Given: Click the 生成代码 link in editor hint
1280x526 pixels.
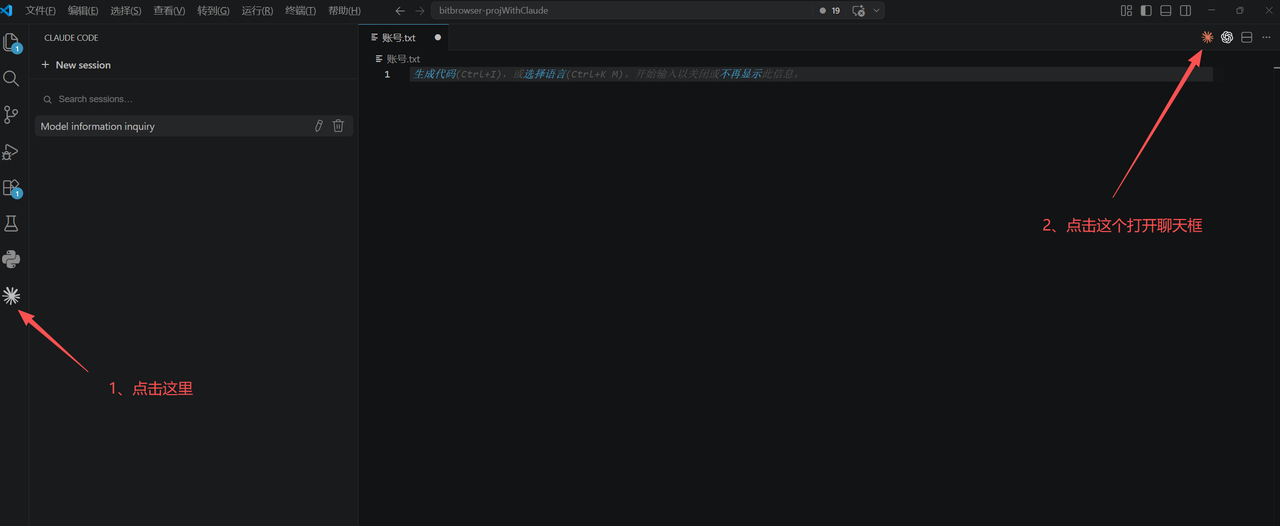Looking at the screenshot, I should 435,75.
